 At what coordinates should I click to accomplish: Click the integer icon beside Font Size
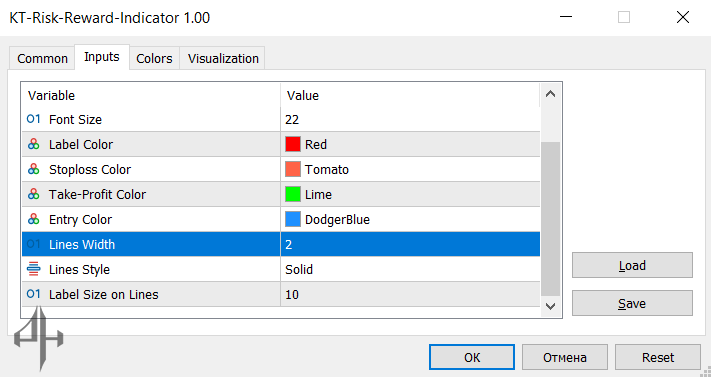tap(34, 119)
